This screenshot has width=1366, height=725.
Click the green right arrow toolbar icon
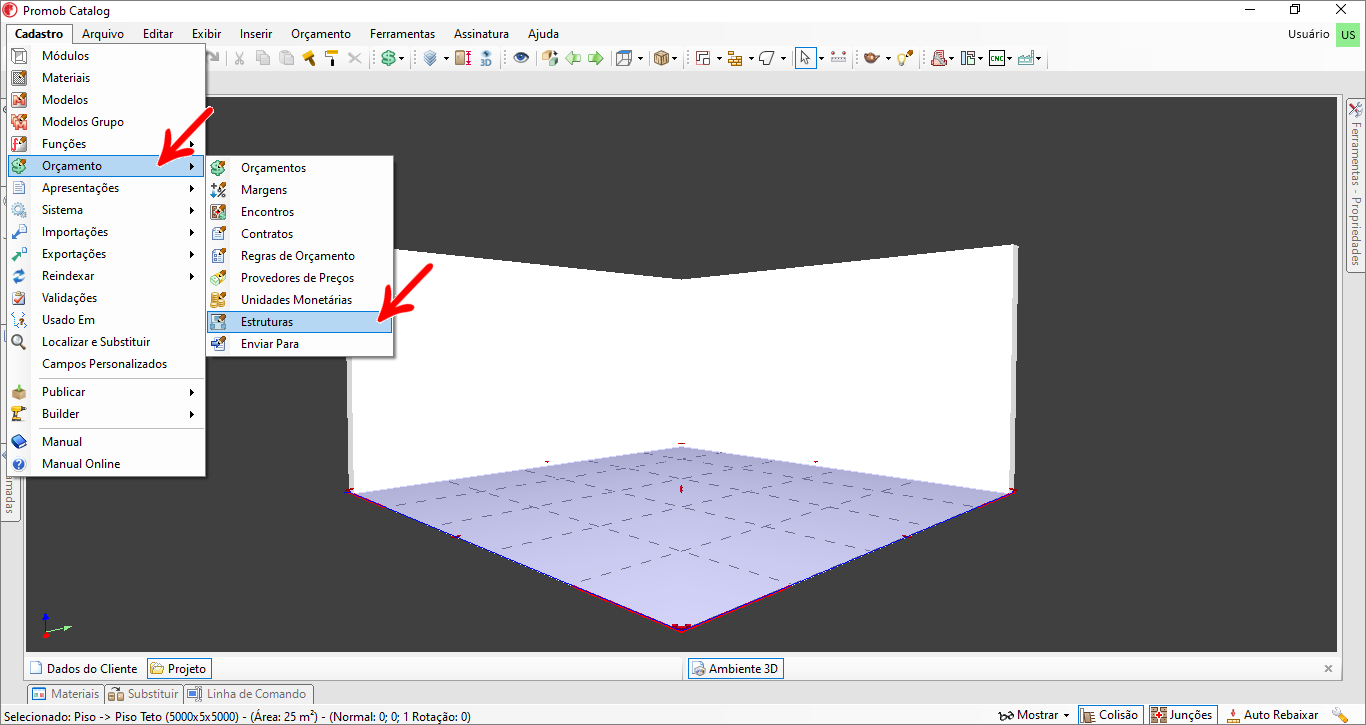[596, 58]
